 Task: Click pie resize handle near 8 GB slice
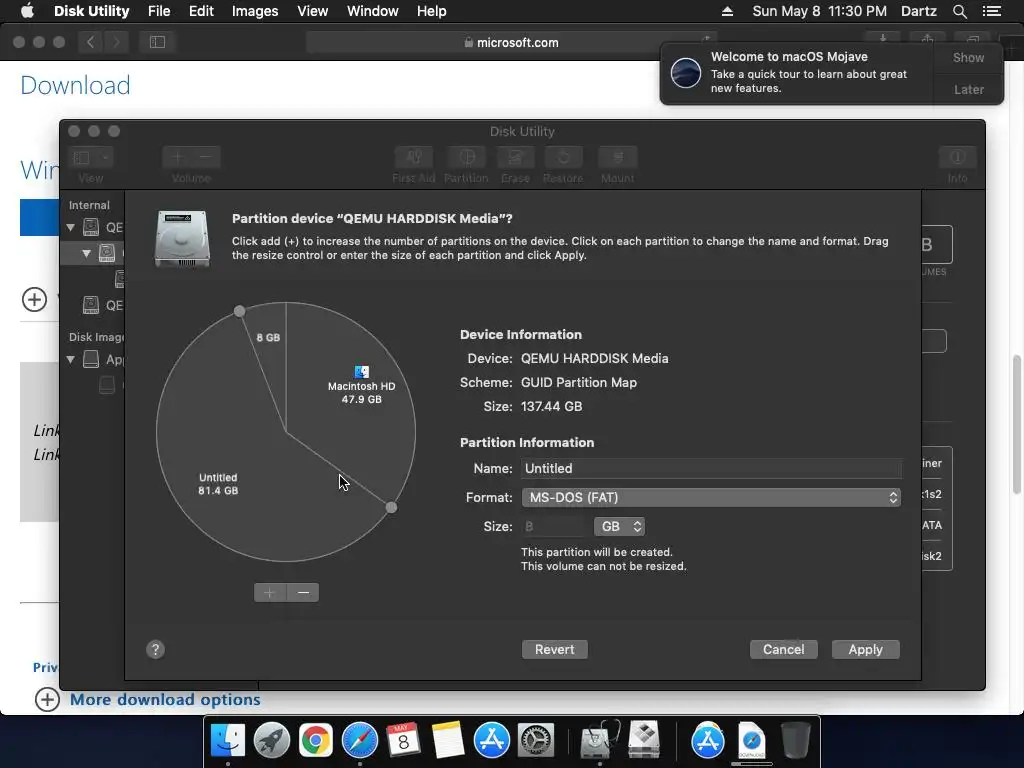[240, 311]
